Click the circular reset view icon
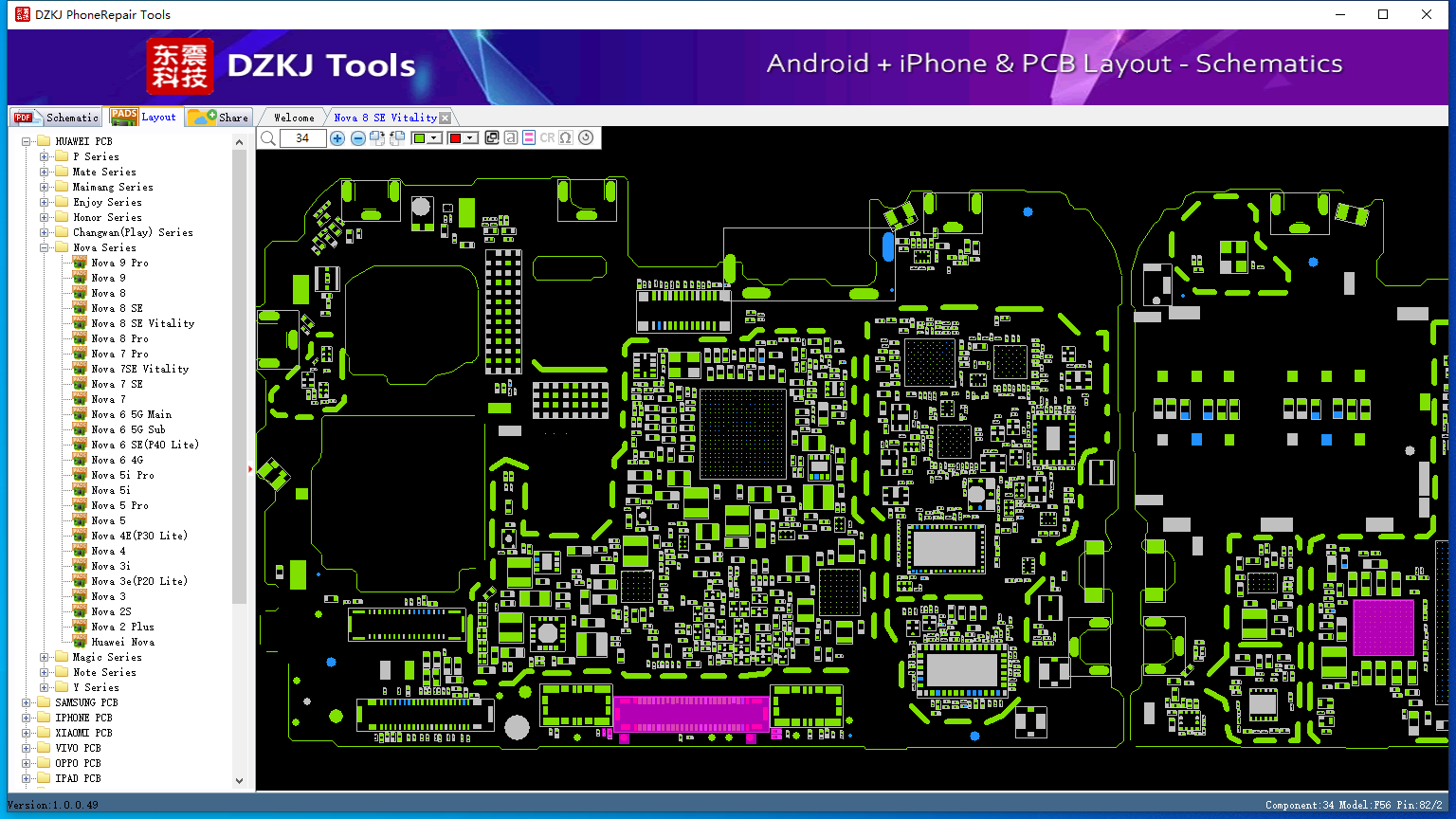Image resolution: width=1456 pixels, height=819 pixels. pyautogui.click(x=586, y=138)
